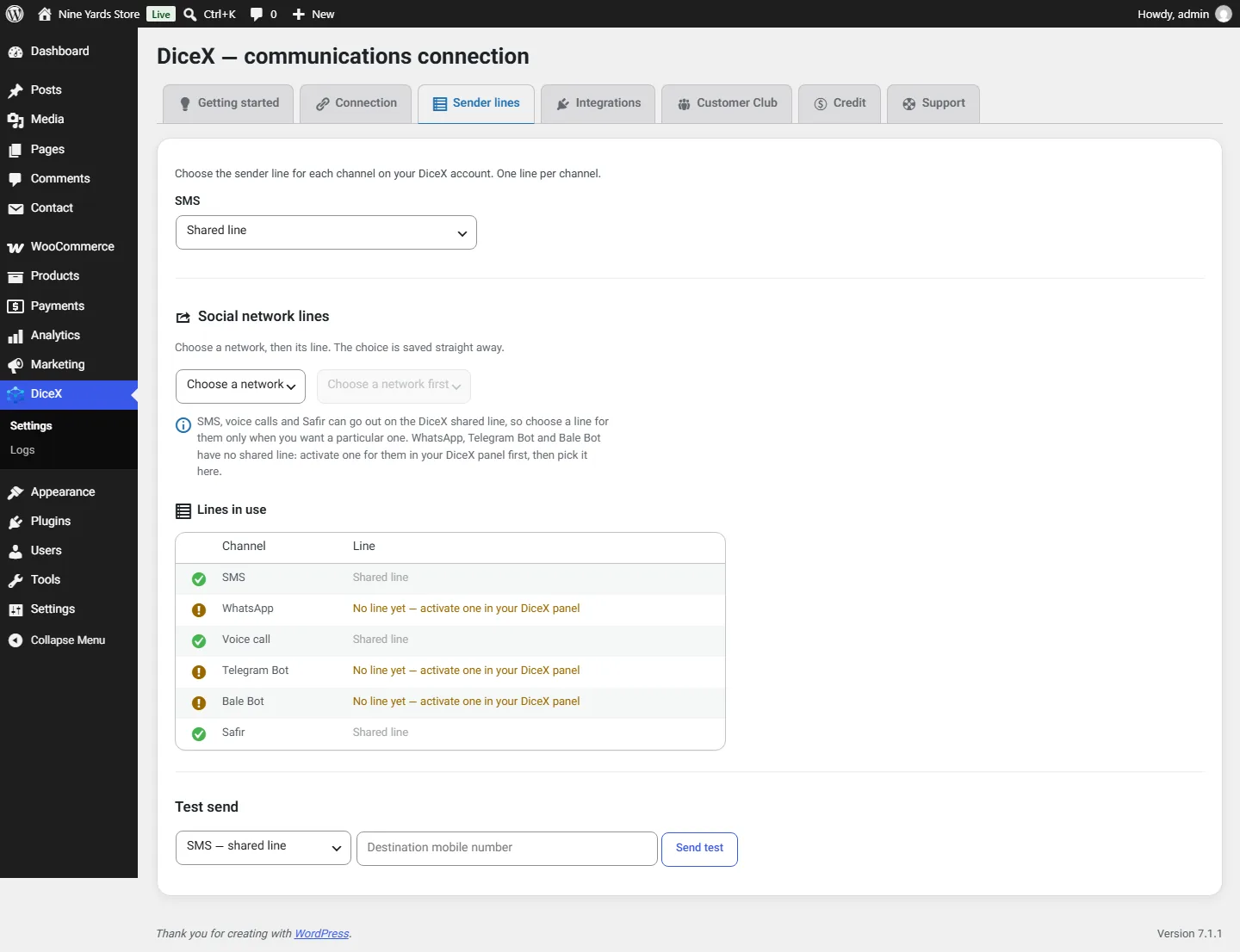The image size is (1240, 952).
Task: Click the Settings sliders icon in sidebar
Action: click(x=15, y=609)
